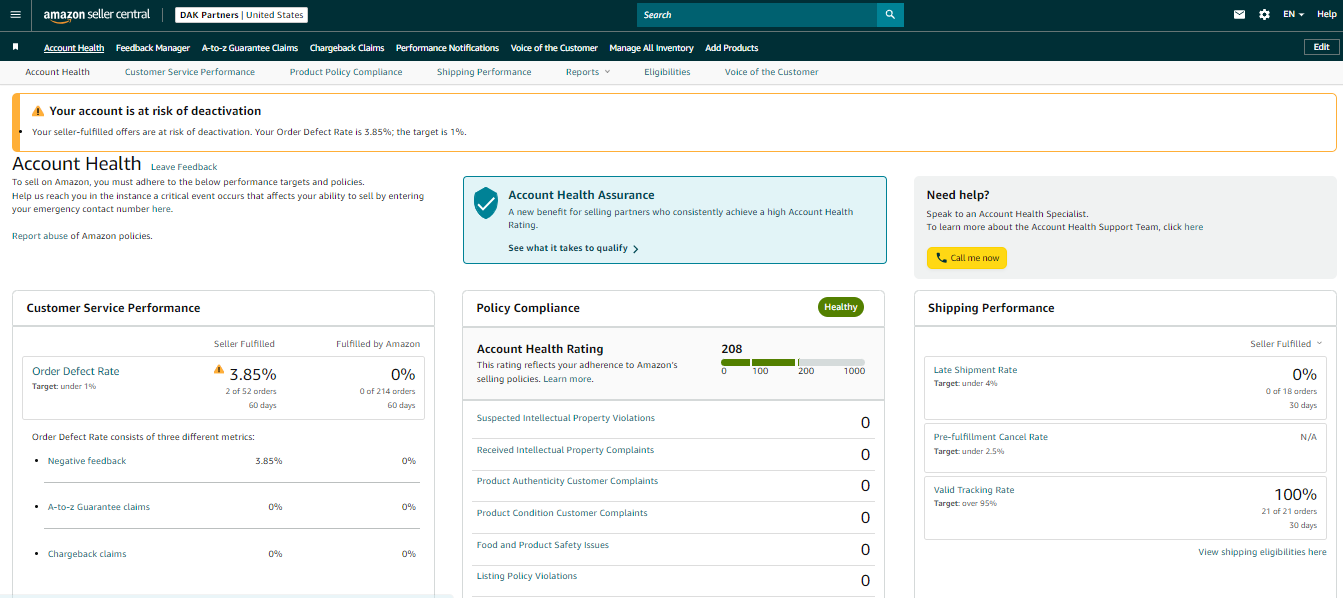Click the Edit button

[x=1321, y=47]
